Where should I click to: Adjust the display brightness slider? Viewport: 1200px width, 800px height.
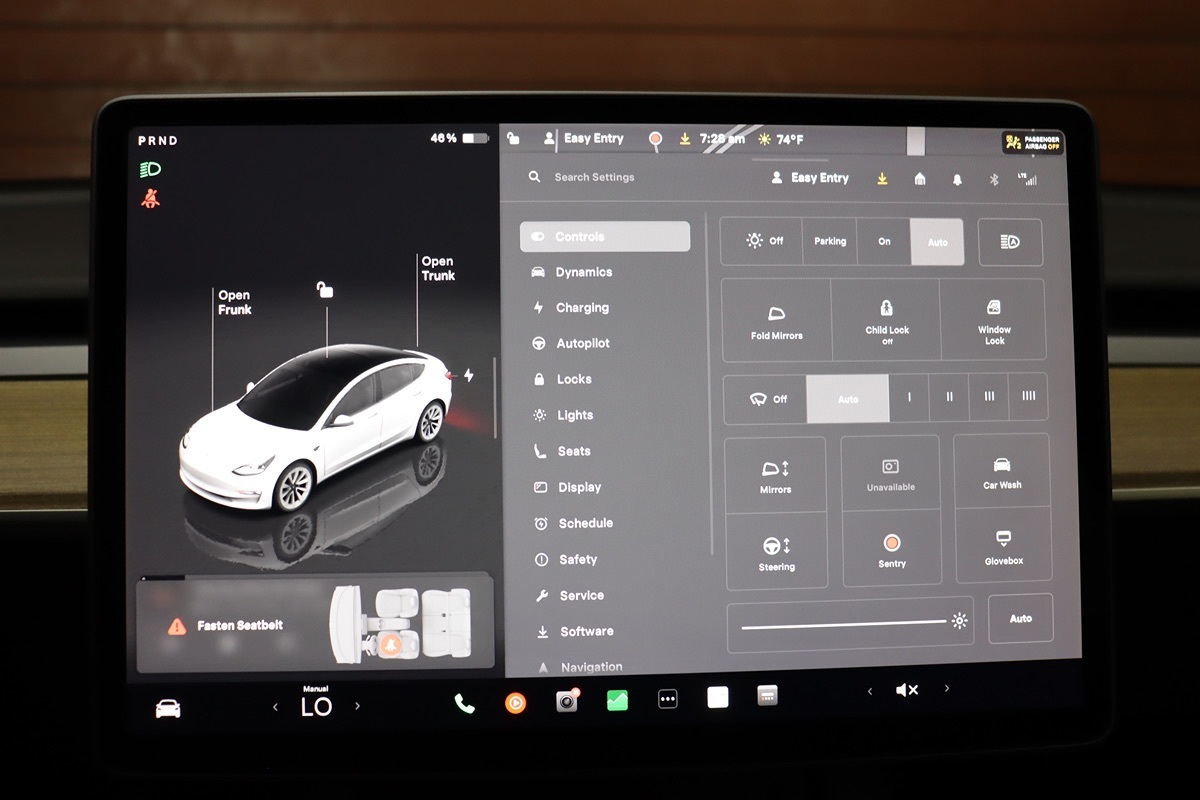point(845,623)
